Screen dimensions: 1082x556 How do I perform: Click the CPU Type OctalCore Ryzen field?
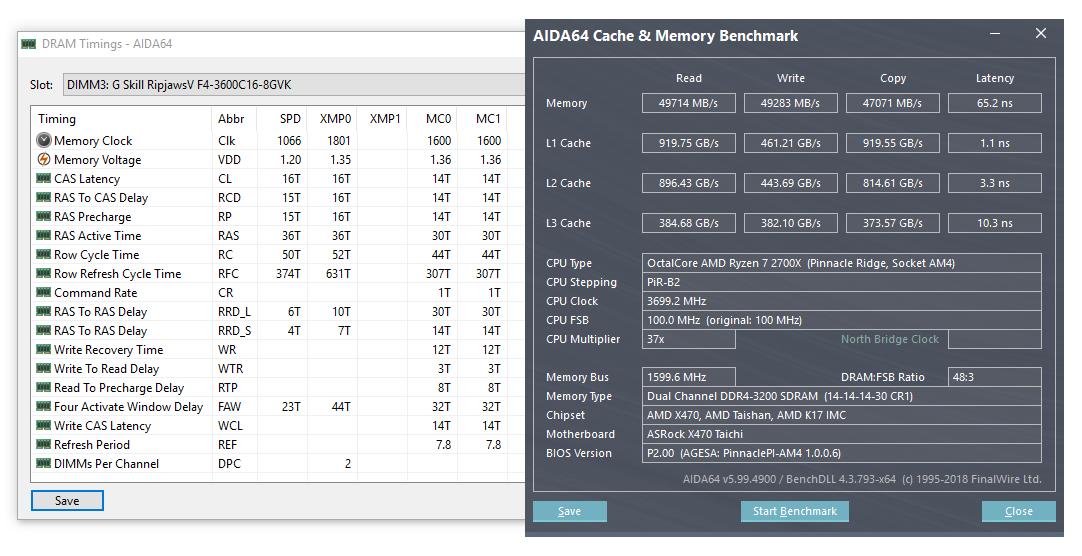842,263
